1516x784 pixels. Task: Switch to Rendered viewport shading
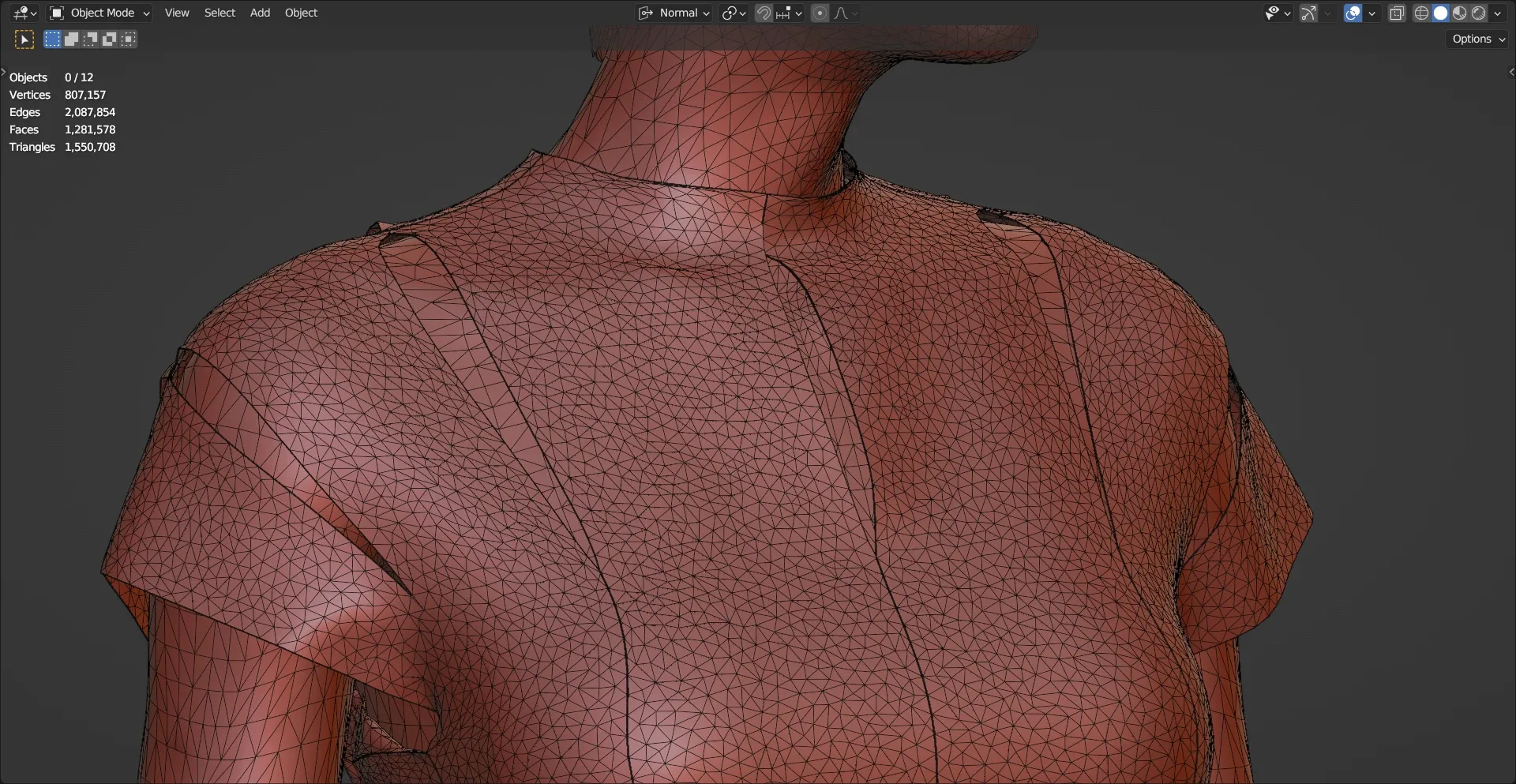coord(1478,13)
